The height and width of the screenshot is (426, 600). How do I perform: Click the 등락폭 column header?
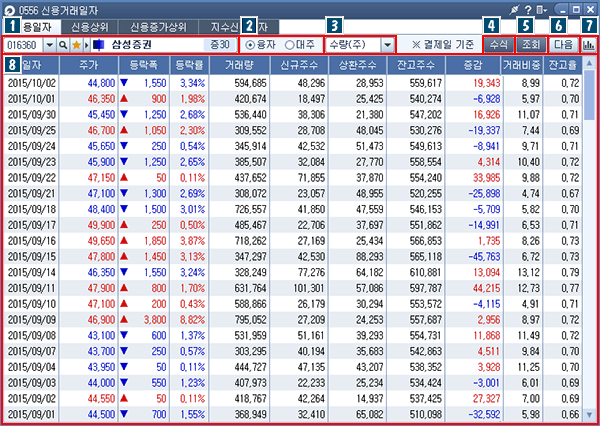144,65
